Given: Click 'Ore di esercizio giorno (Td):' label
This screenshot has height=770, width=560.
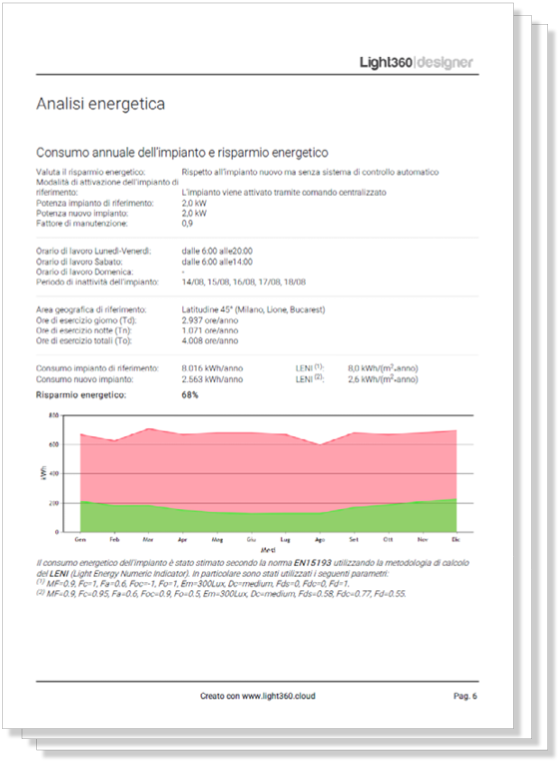Looking at the screenshot, I should click(86, 321).
